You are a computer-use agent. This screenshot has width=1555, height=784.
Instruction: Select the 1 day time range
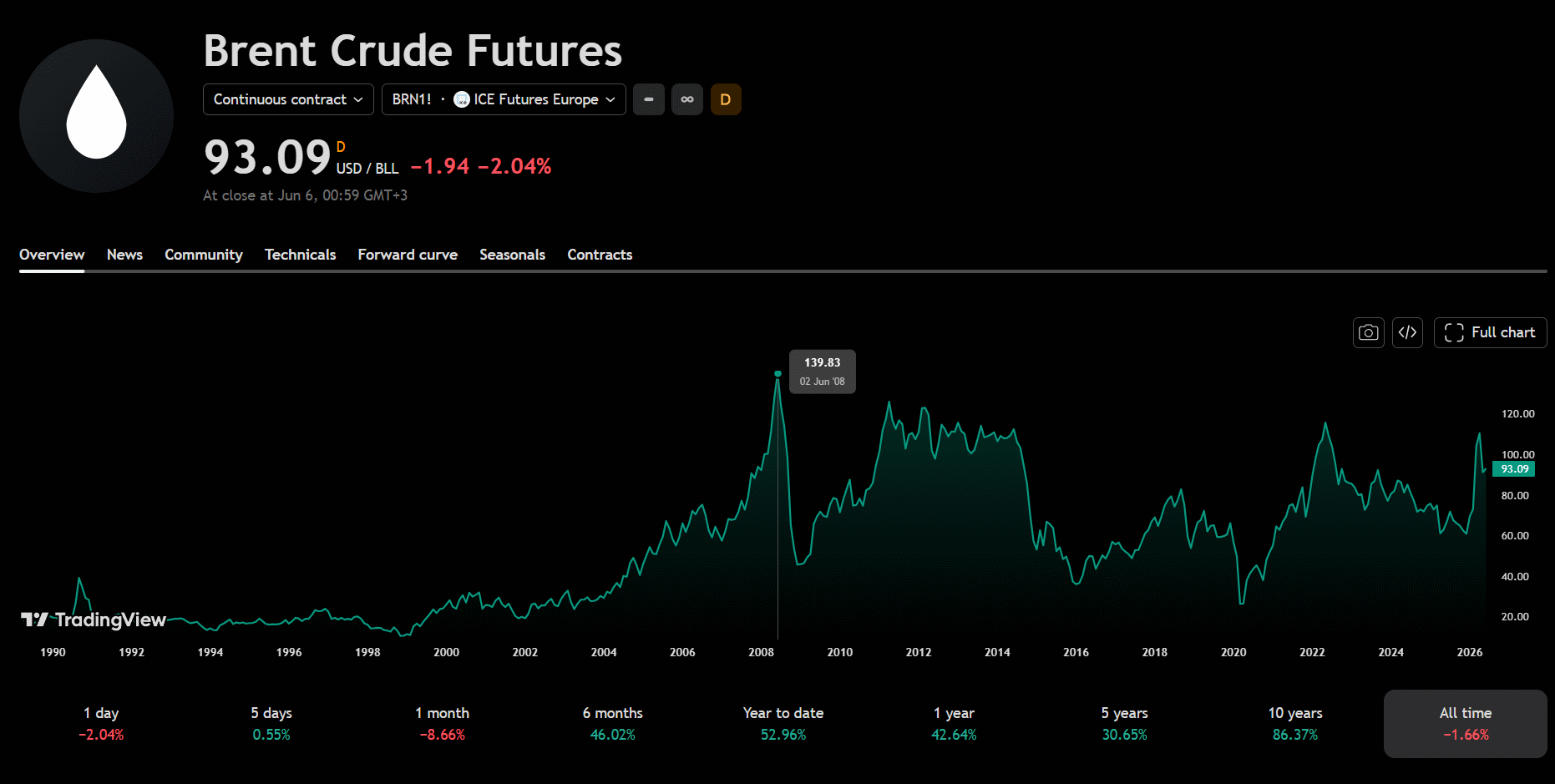[101, 724]
